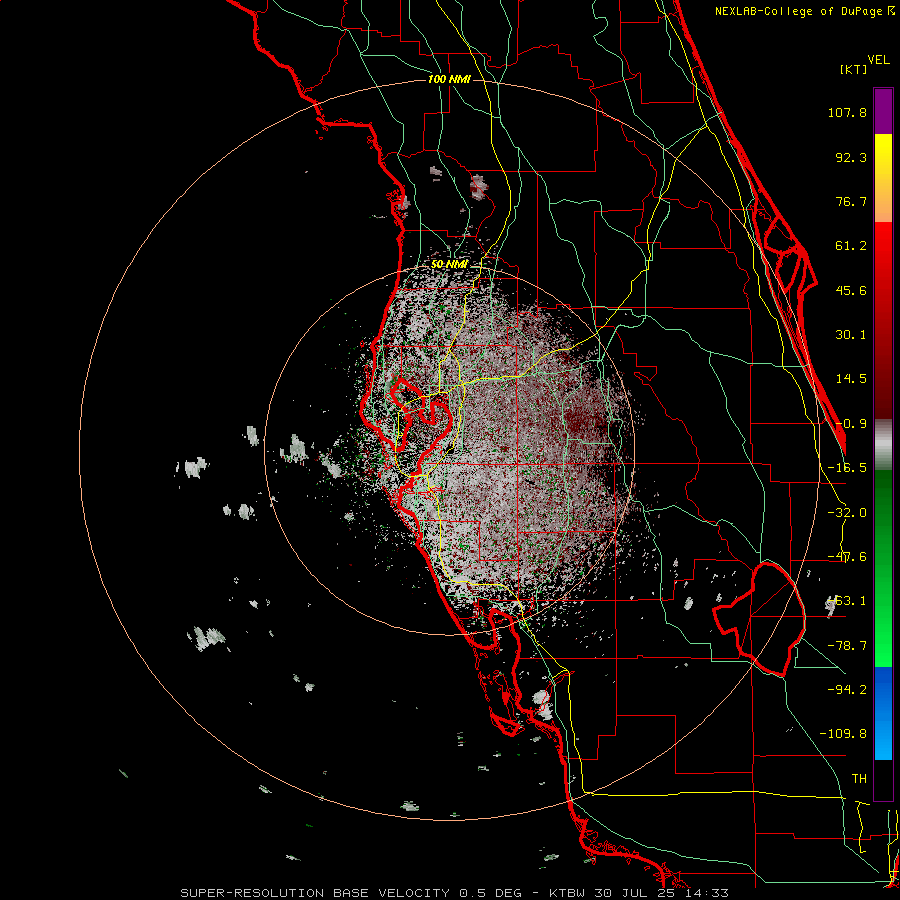900x900 pixels.
Task: Click the '50 NMI' range ring label
Action: point(449,264)
